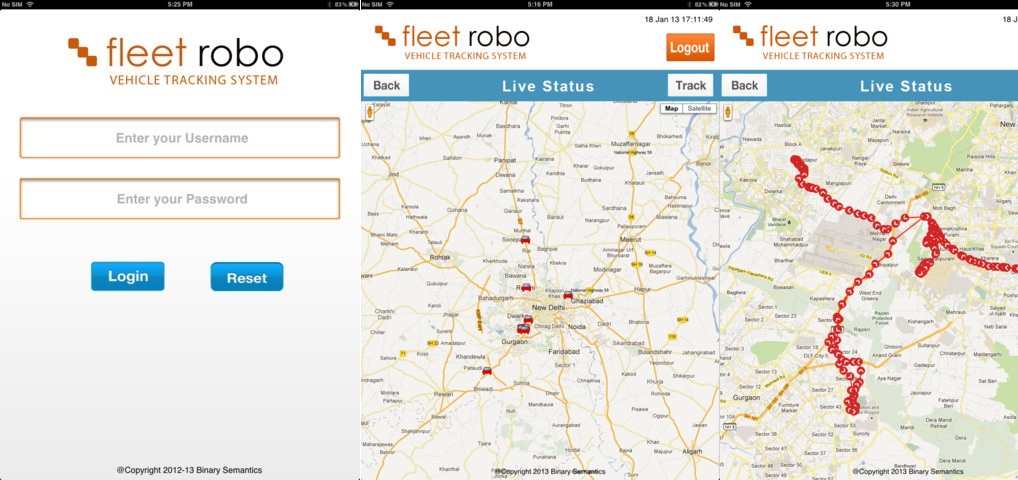Focus the Enter your Password field
The width and height of the screenshot is (1018, 480).
point(180,199)
